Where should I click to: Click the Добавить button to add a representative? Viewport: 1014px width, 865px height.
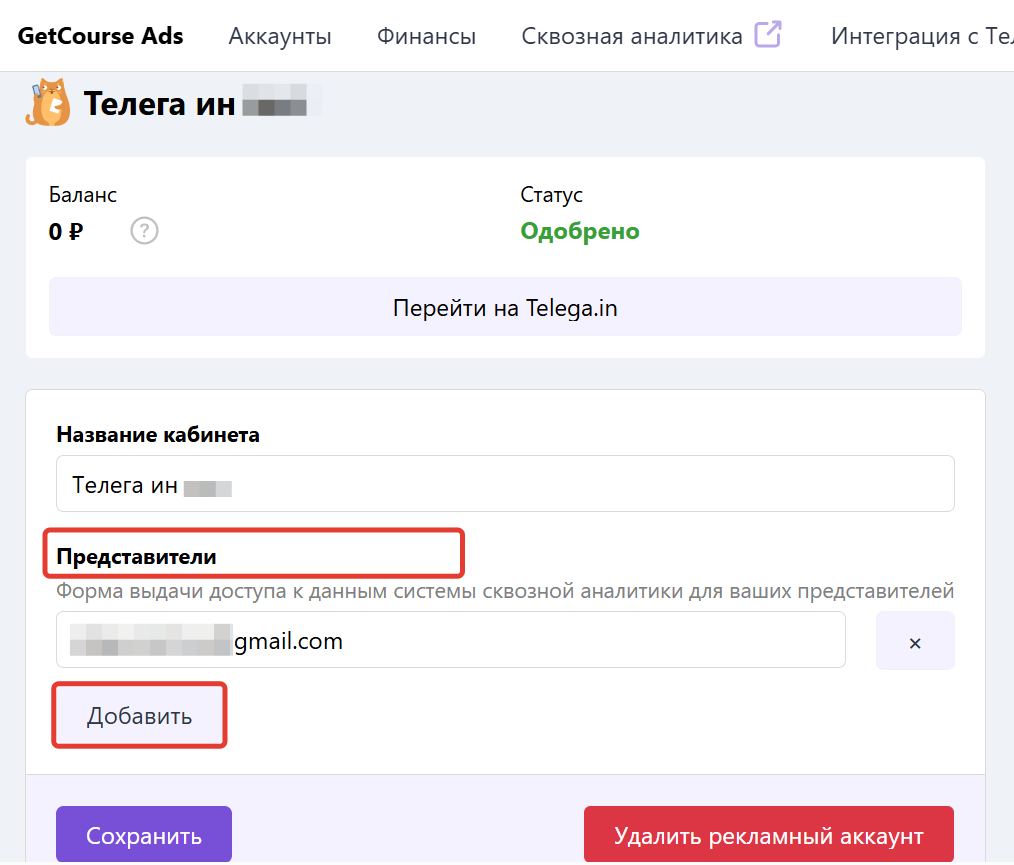pyautogui.click(x=138, y=714)
